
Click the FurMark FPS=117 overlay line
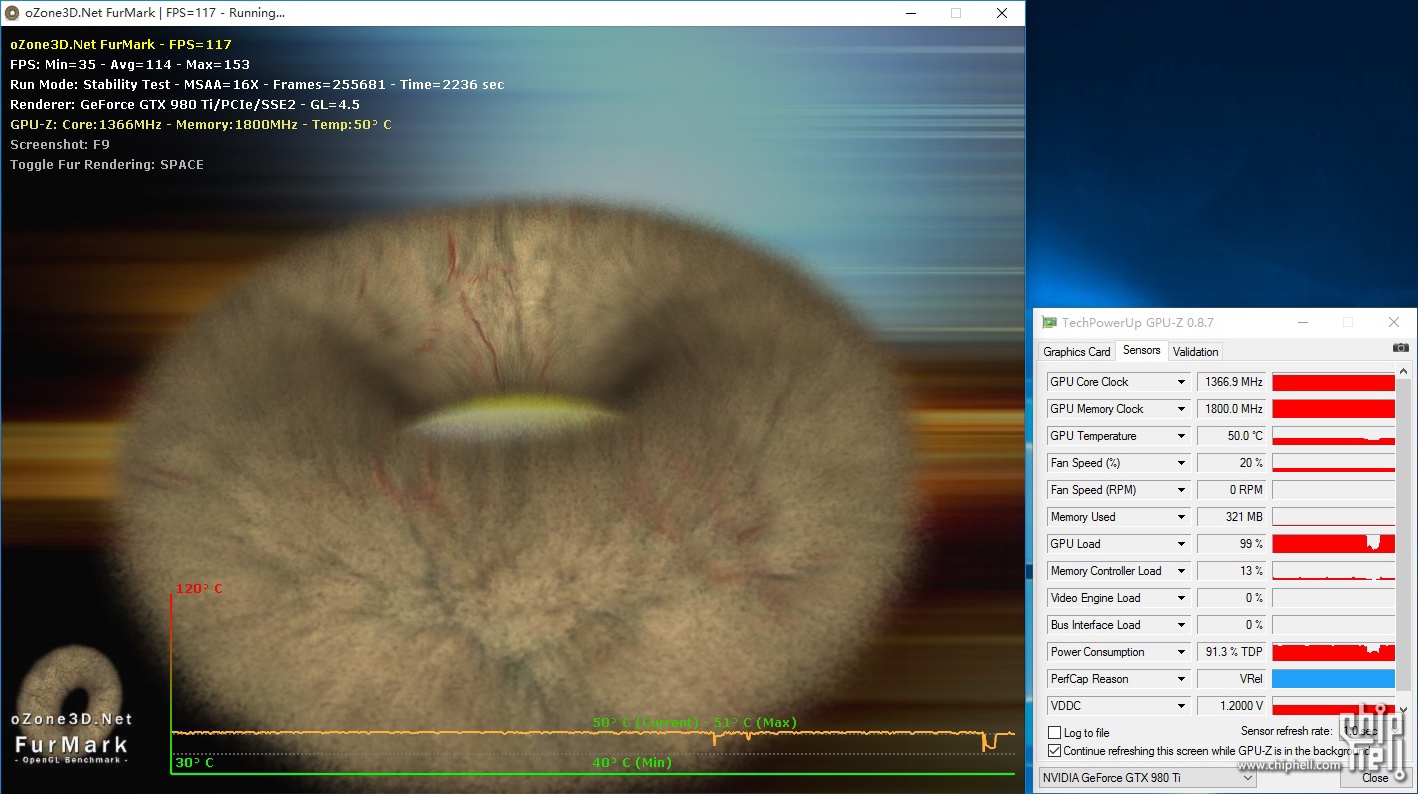[121, 44]
